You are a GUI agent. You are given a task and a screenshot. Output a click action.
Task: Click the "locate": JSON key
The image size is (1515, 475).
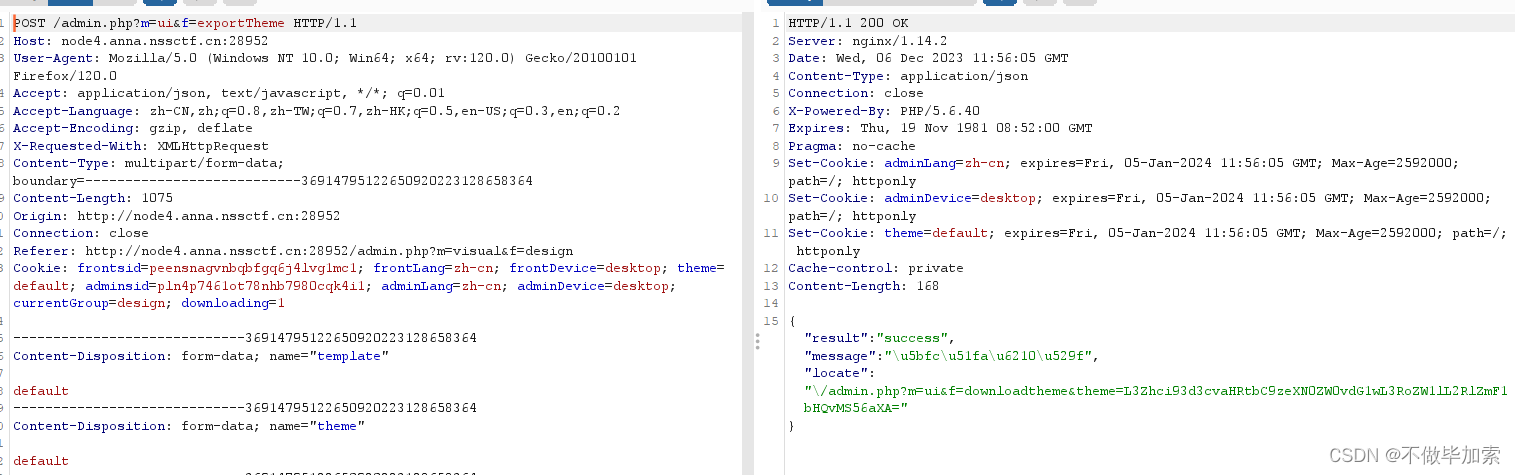click(x=840, y=373)
